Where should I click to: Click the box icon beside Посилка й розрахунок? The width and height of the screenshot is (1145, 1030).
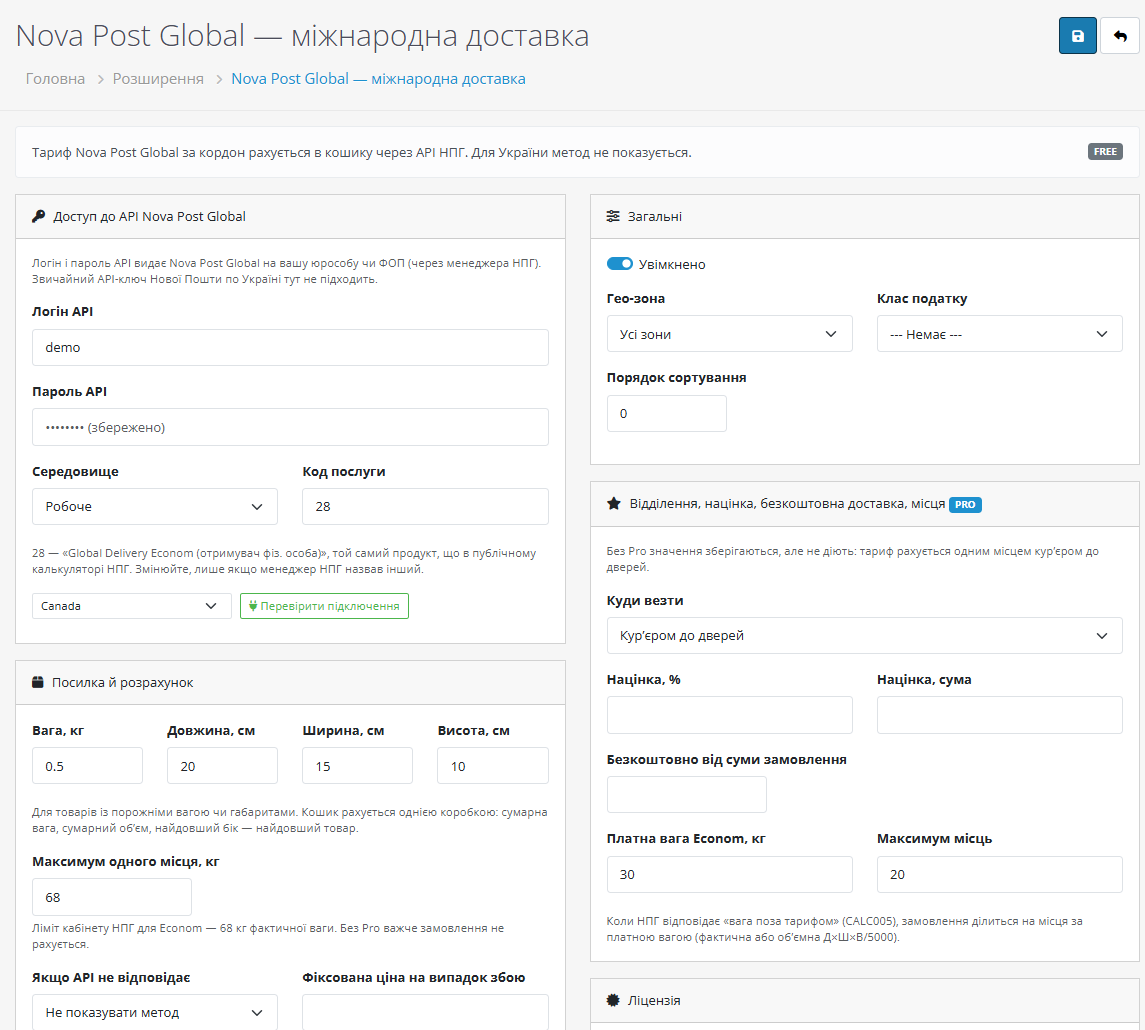tap(38, 683)
